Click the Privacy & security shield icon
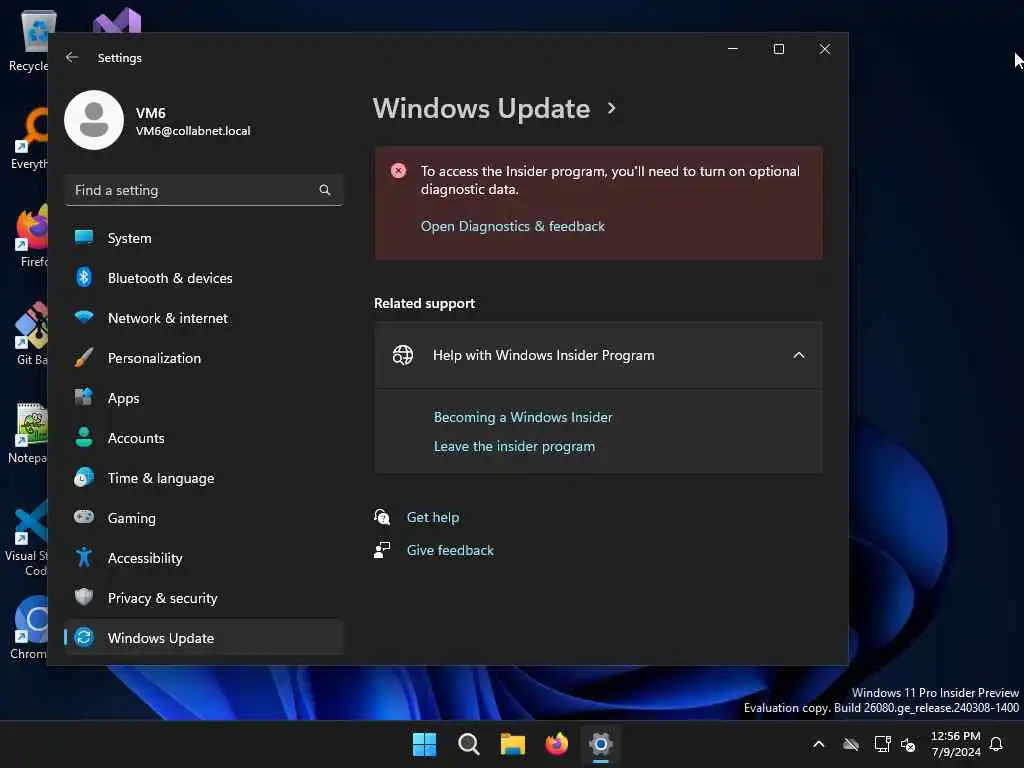1024x768 pixels. 84,597
